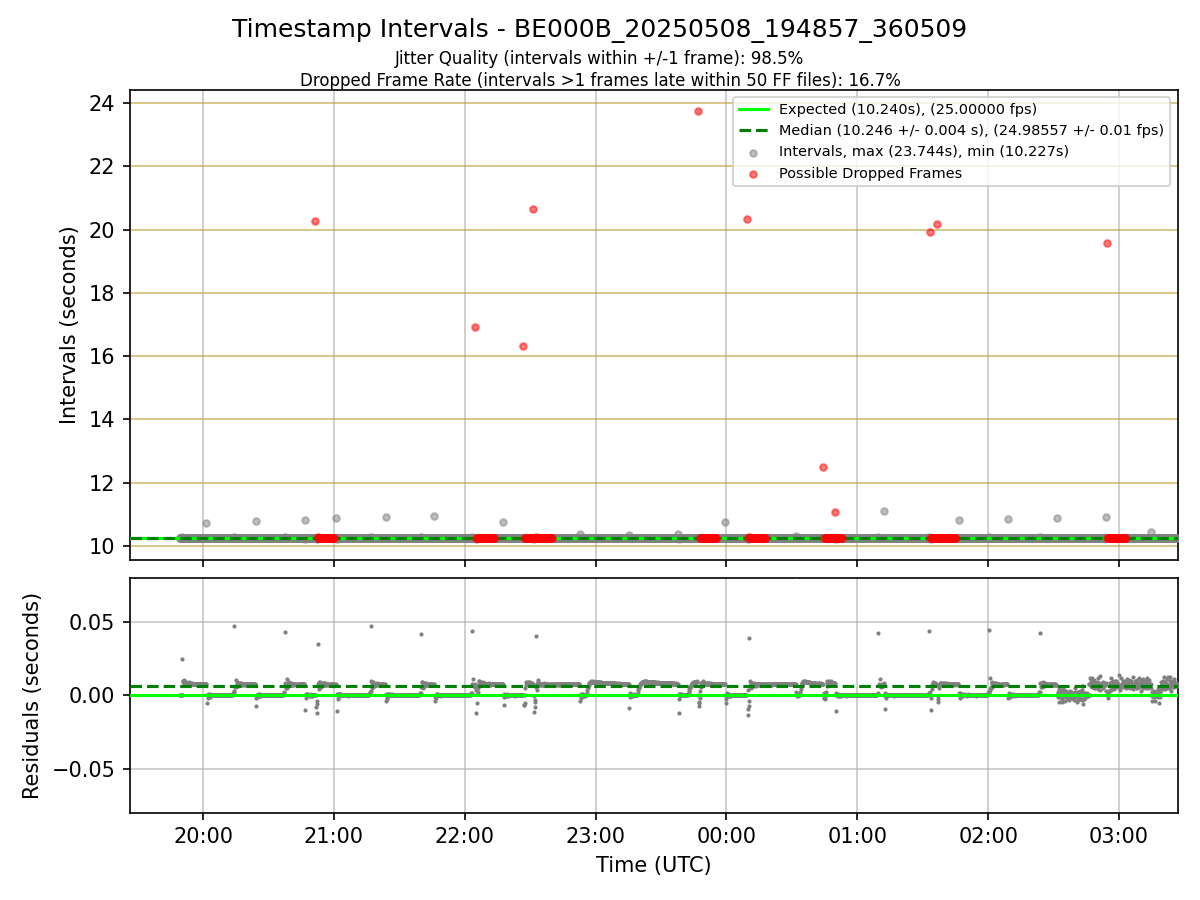Click the '20:00' time tick label

tap(203, 837)
